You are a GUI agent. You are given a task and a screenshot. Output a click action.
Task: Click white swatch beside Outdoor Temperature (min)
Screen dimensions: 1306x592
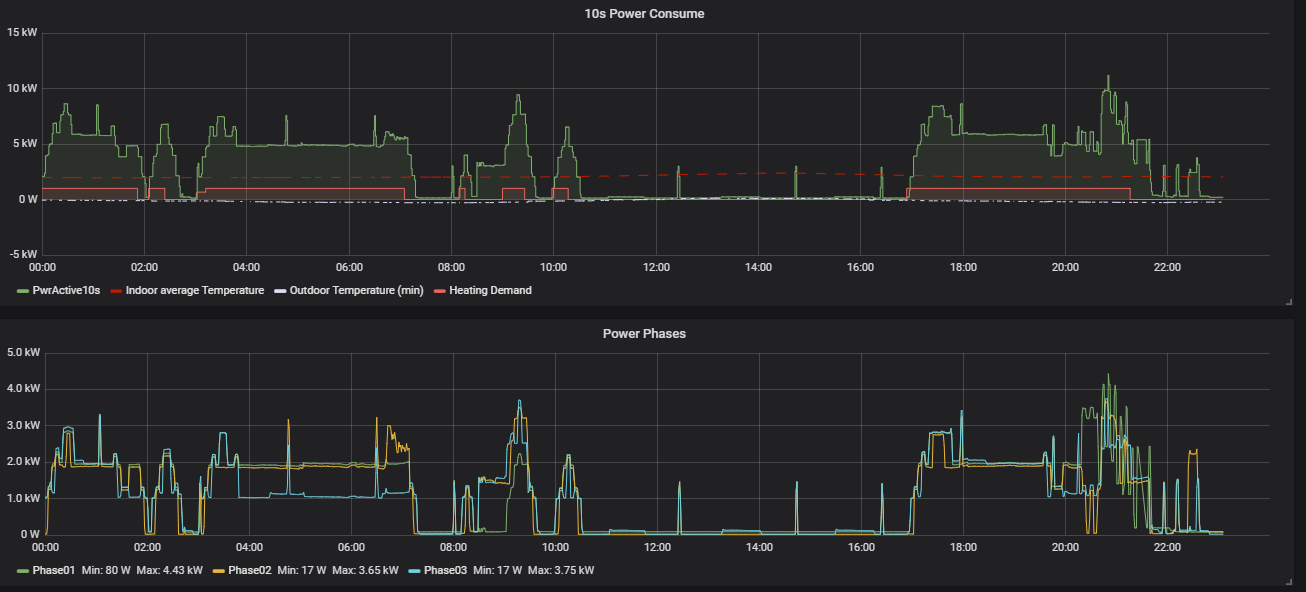coord(280,291)
